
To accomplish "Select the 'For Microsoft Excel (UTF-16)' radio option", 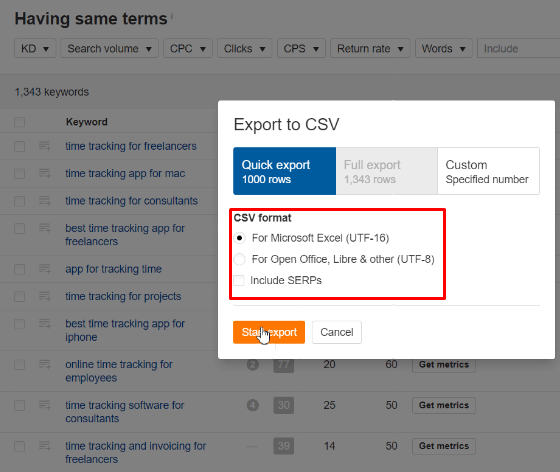I will pos(239,238).
